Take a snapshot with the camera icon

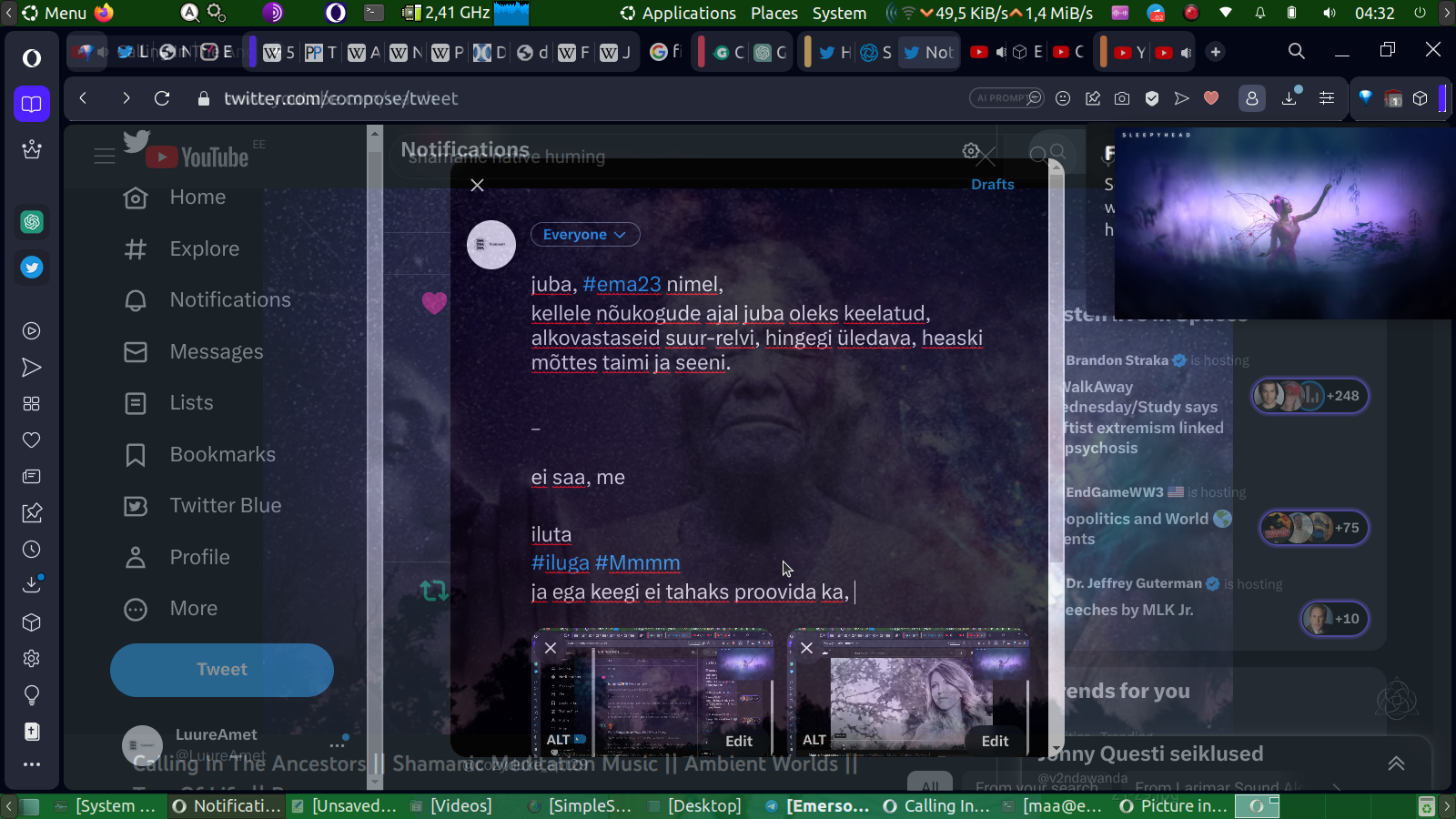tap(1122, 98)
